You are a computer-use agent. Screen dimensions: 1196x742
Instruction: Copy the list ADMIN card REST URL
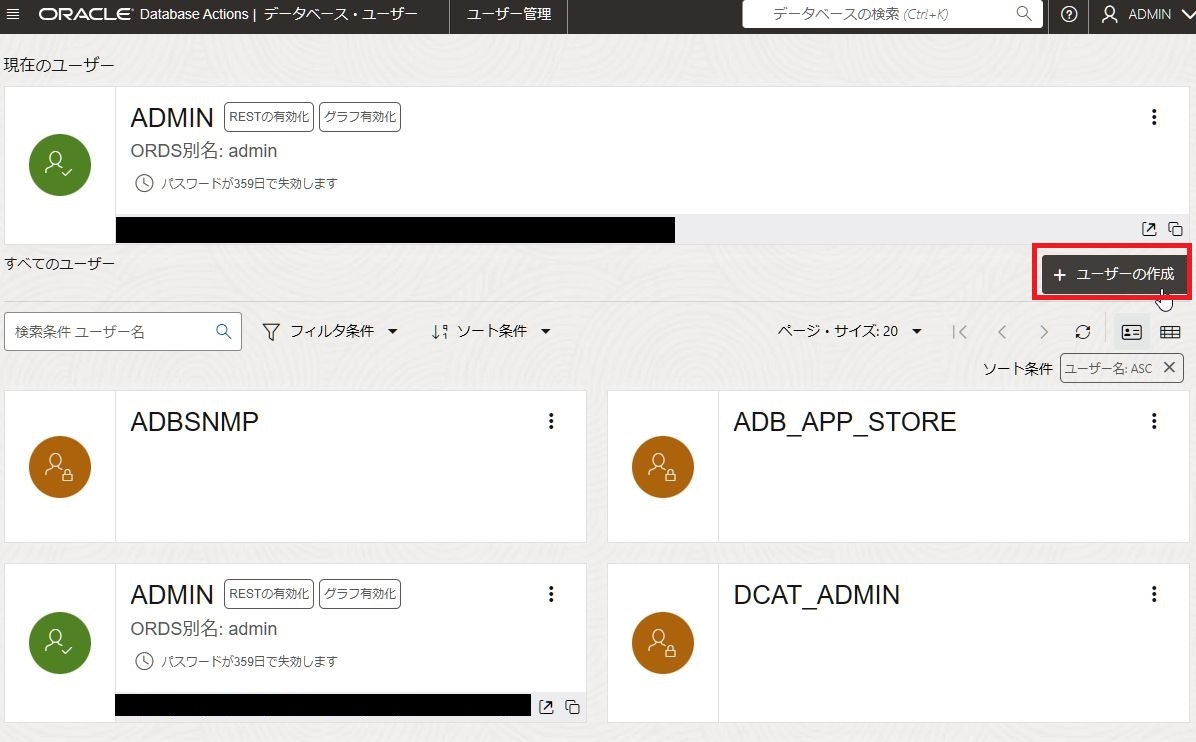[572, 707]
